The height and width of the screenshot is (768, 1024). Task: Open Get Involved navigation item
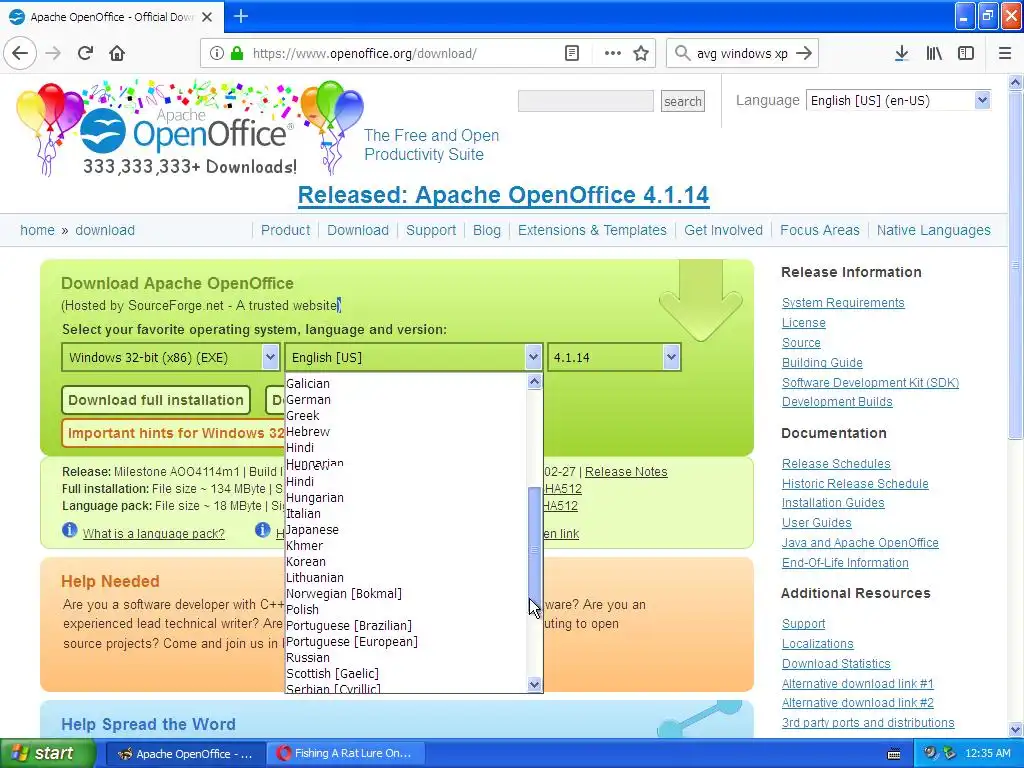(x=724, y=230)
